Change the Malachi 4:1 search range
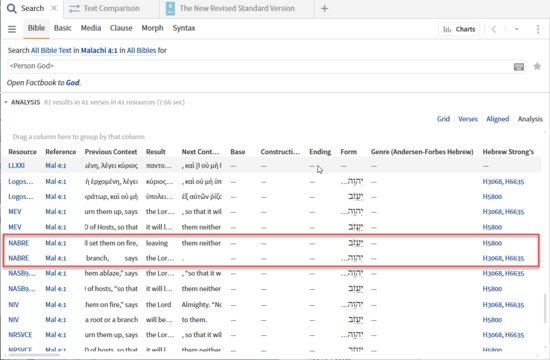550x360 pixels. pos(99,51)
